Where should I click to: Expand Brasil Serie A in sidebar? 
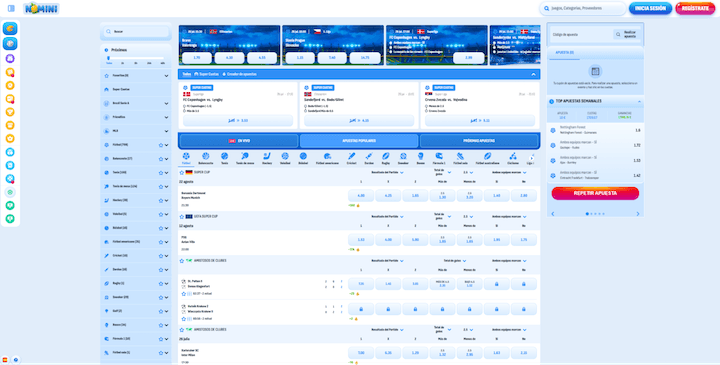coord(166,103)
